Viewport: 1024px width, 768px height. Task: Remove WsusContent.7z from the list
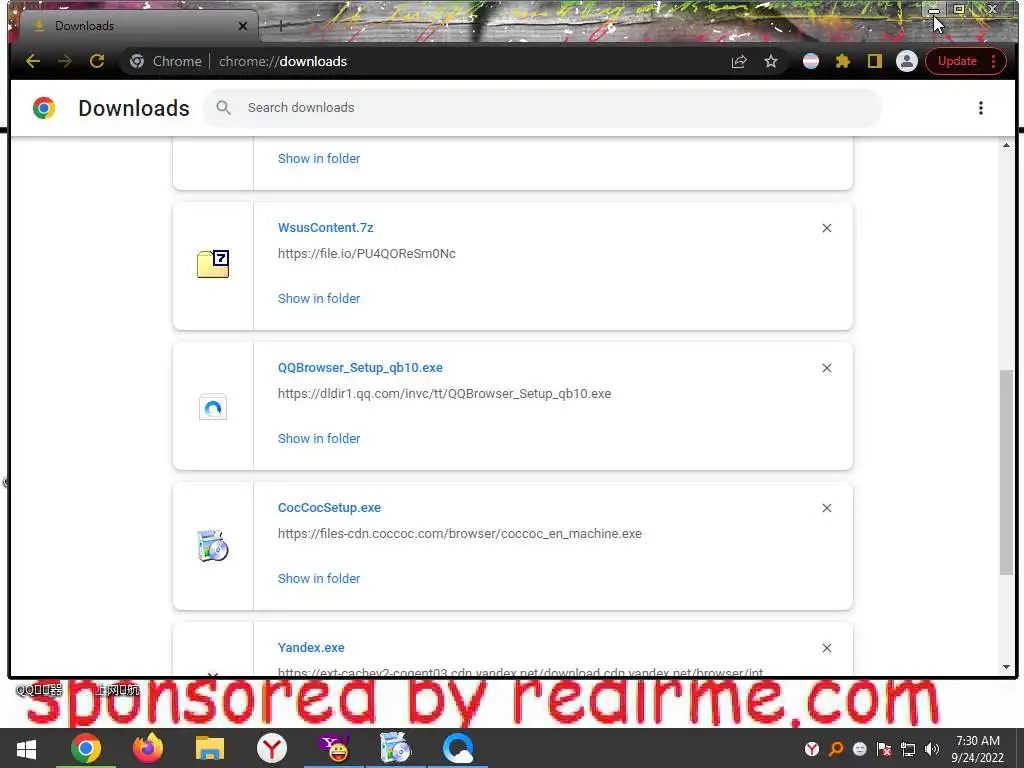(827, 228)
